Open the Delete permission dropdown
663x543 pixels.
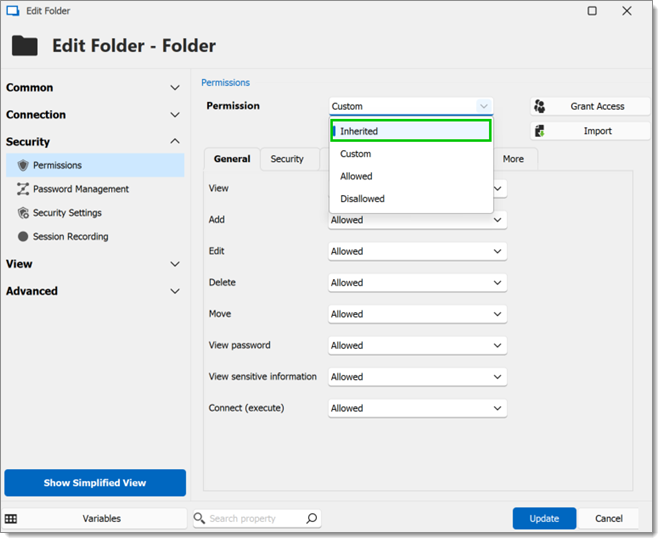417,282
